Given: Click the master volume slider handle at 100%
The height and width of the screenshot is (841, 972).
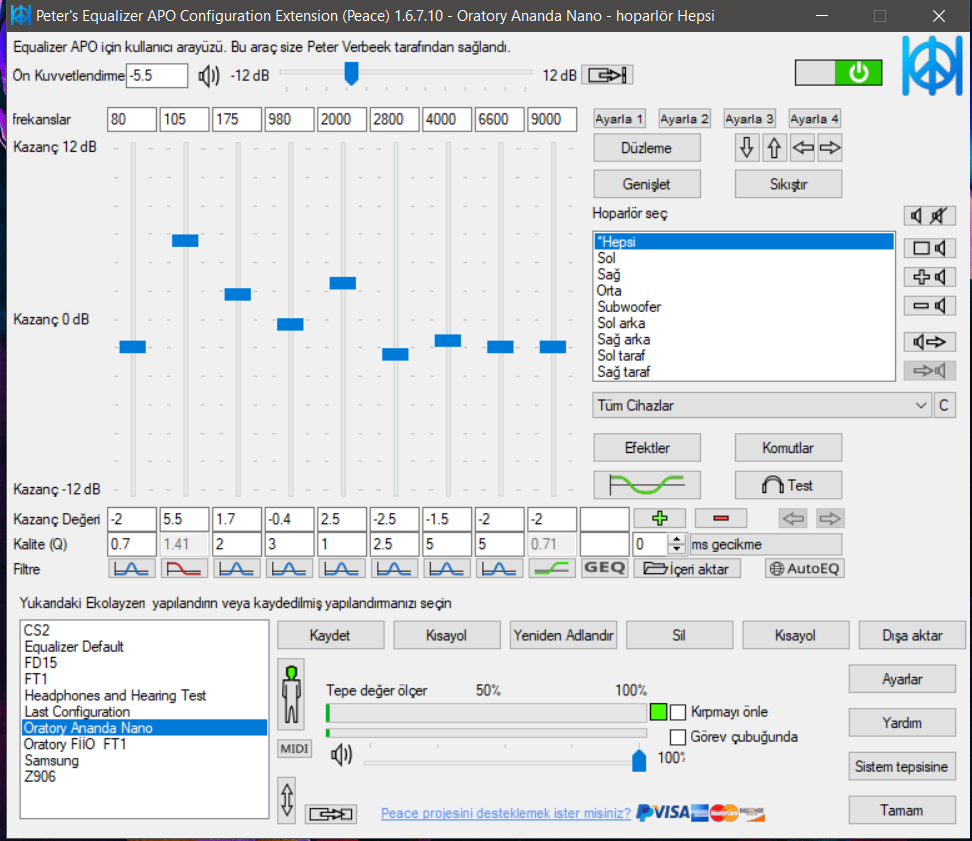Looking at the screenshot, I should tap(639, 760).
